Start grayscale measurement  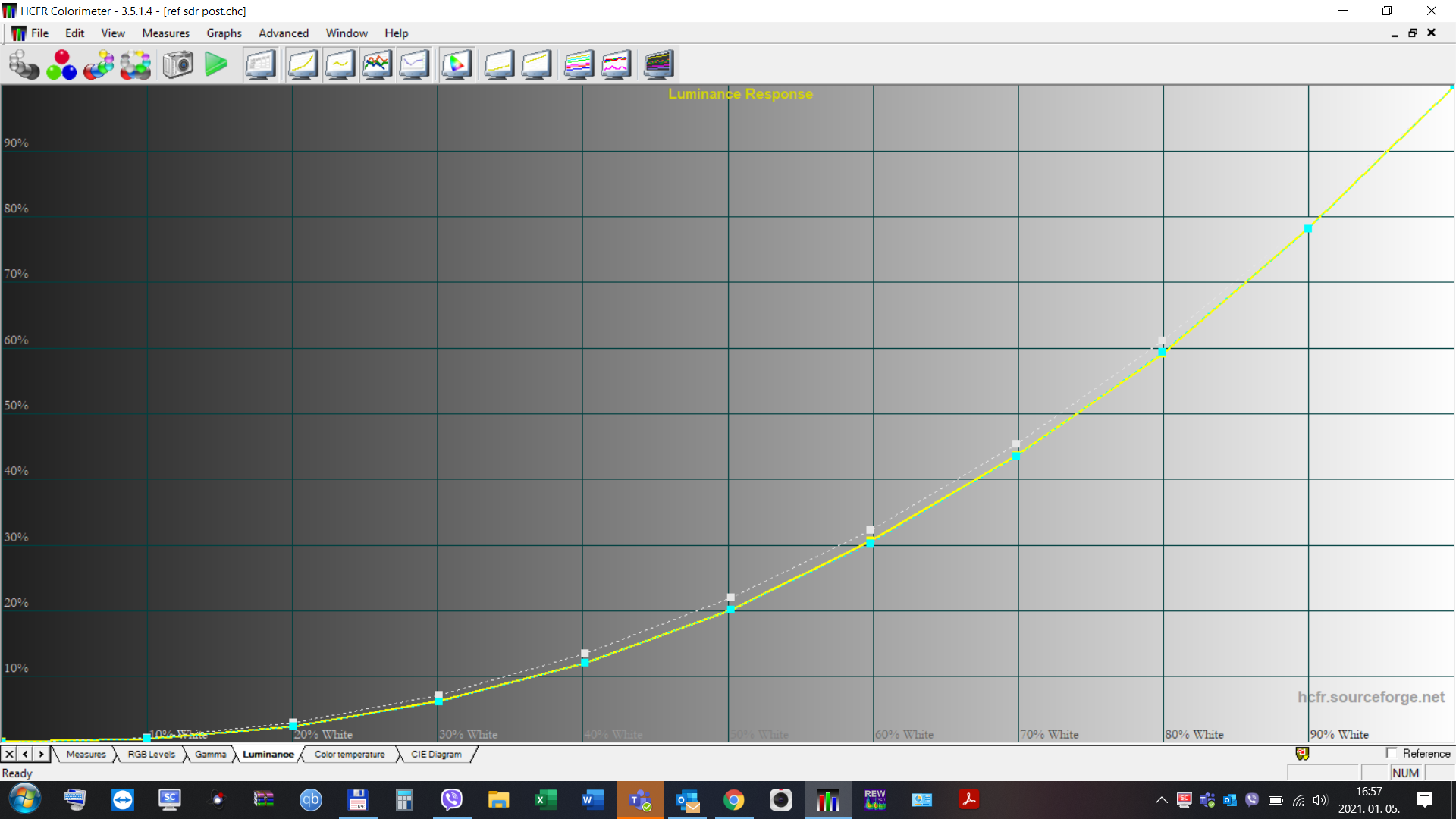pos(24,64)
